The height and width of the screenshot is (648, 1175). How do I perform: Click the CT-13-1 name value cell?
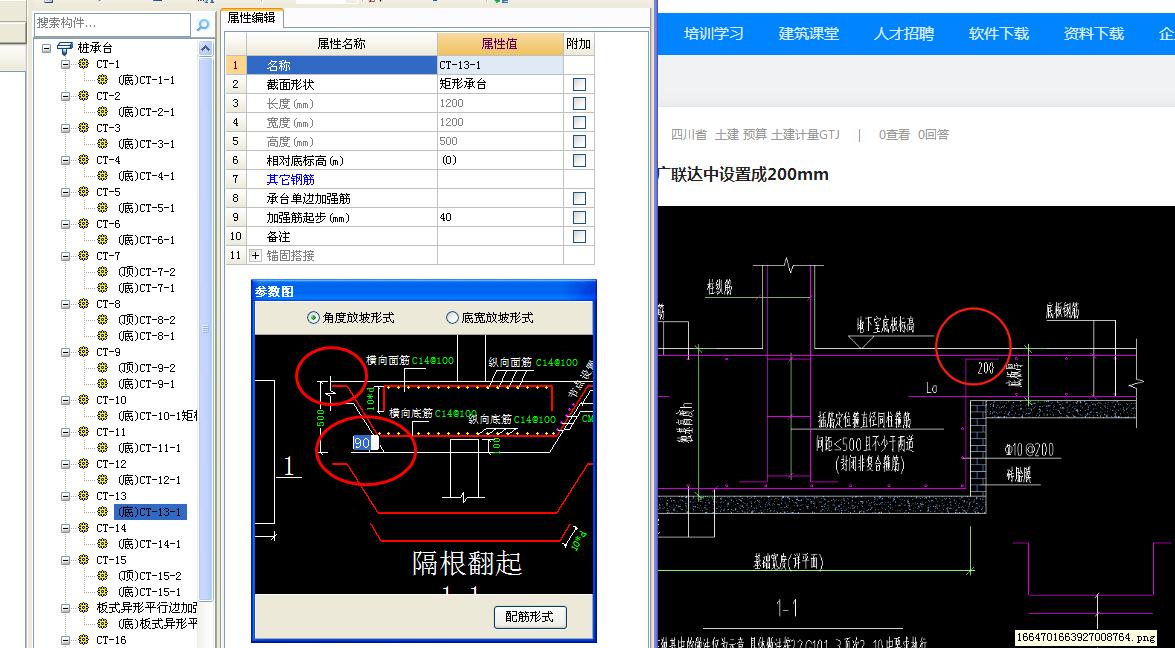[500, 65]
